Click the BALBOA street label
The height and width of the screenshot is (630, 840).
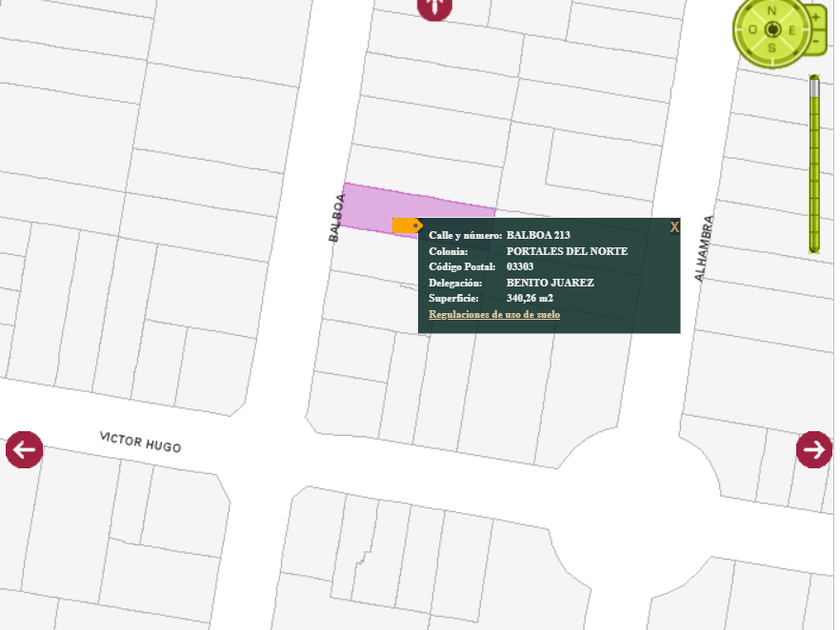pos(336,218)
